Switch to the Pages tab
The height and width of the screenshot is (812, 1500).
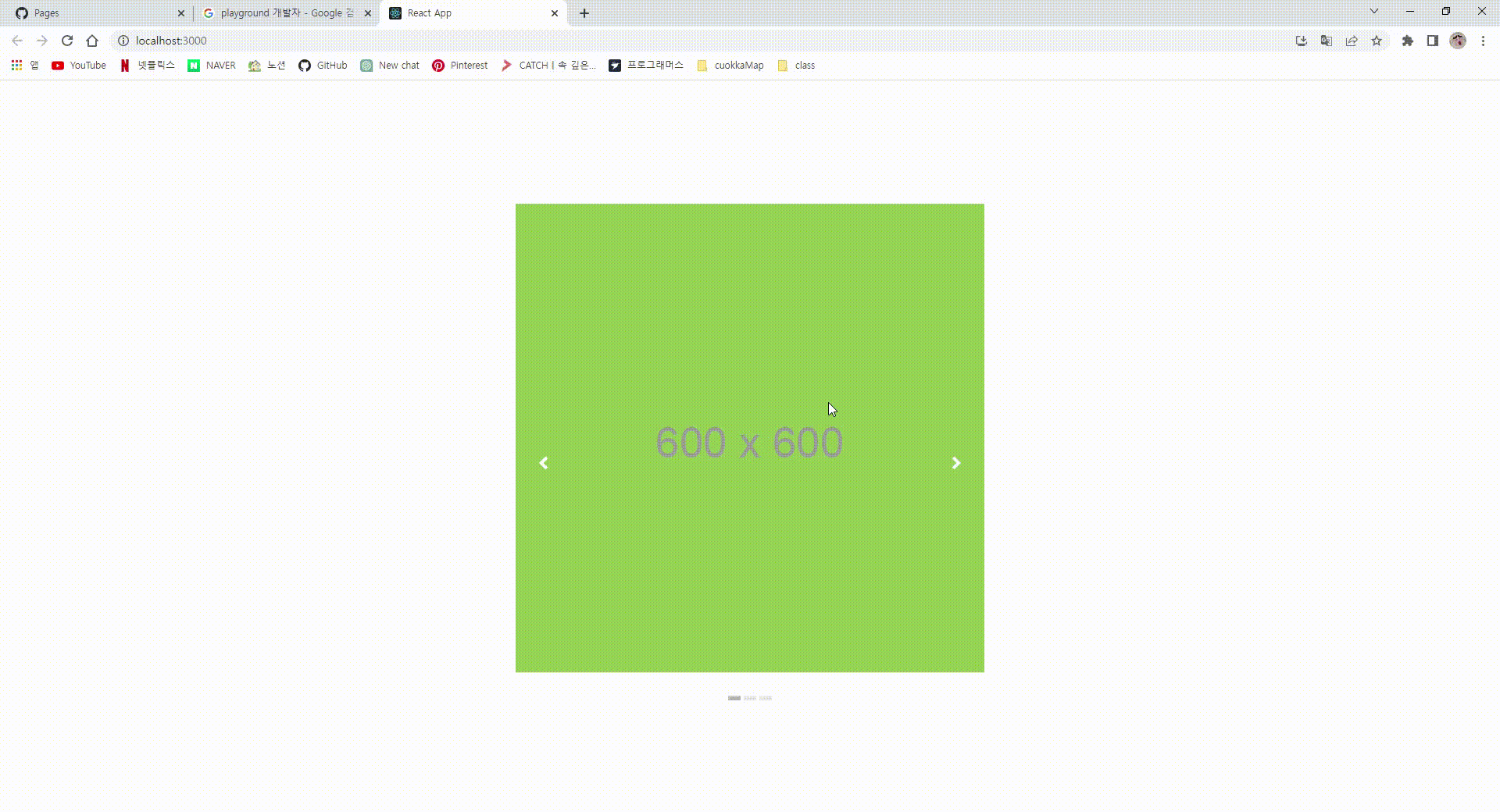(94, 12)
